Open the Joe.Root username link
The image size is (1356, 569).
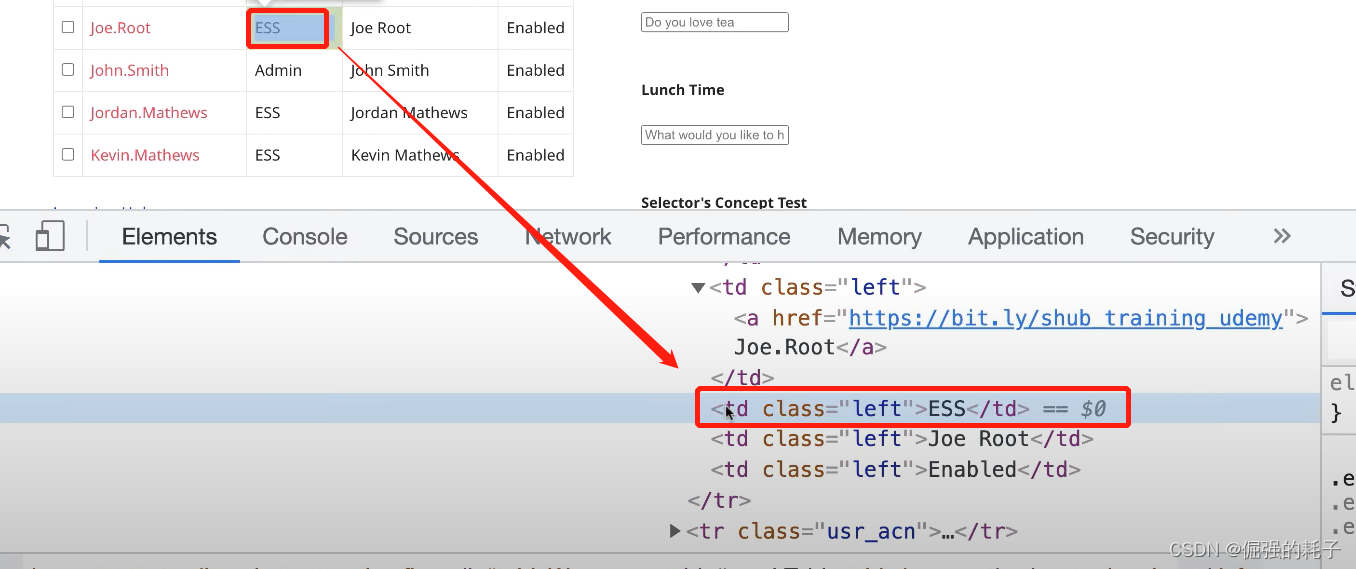tap(120, 28)
